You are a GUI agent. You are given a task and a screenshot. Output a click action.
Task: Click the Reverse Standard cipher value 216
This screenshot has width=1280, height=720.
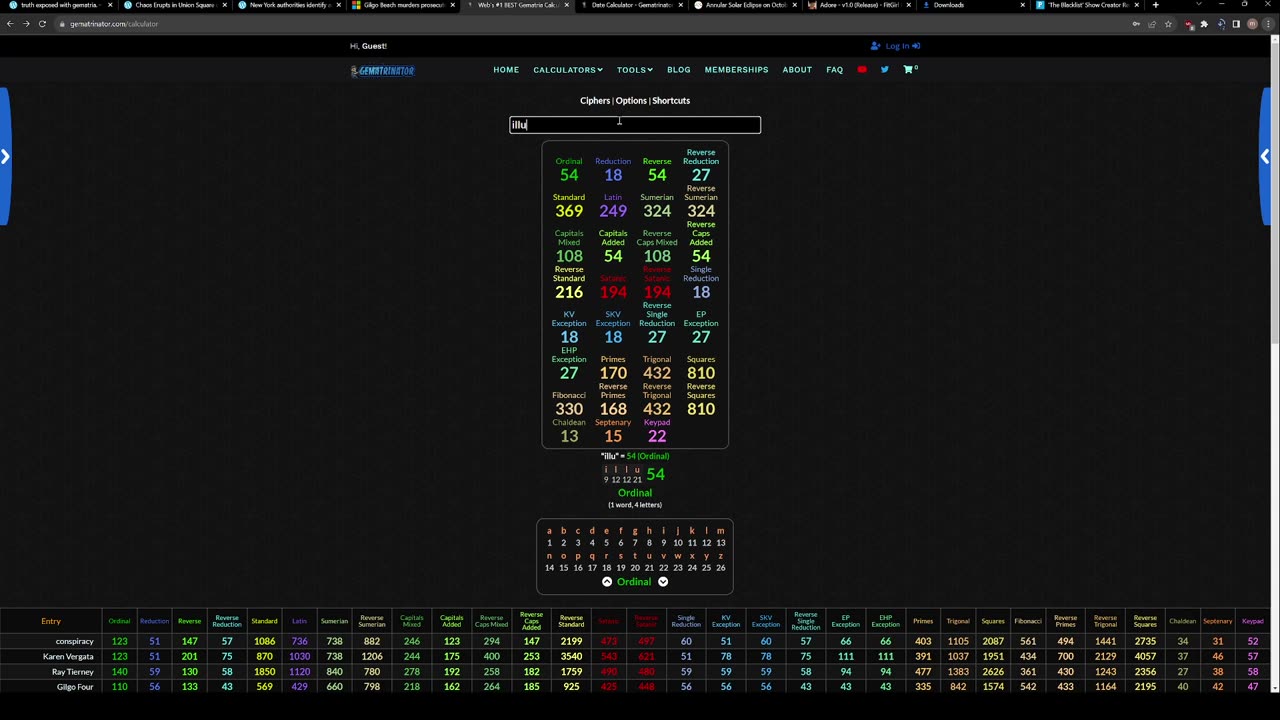[569, 292]
